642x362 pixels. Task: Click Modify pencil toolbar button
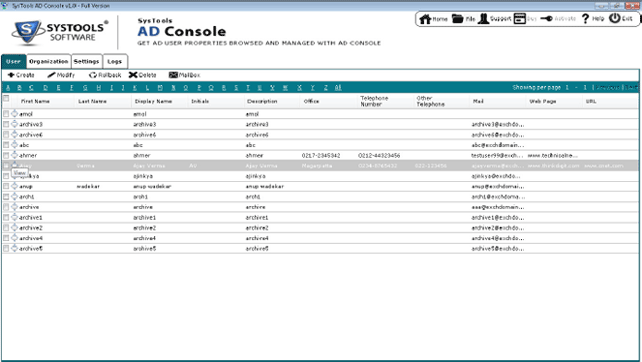[61, 75]
